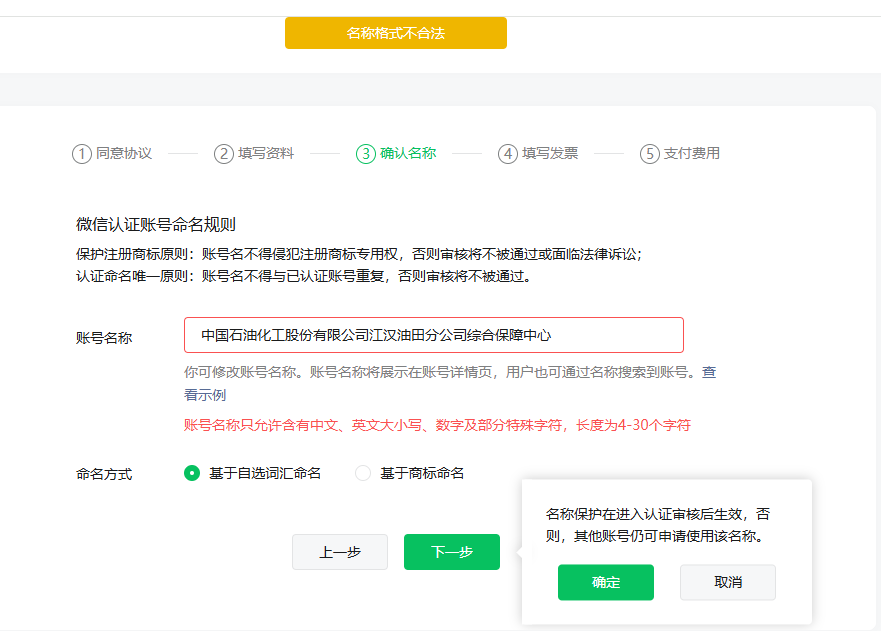Click step 2 填写资料
The height and width of the screenshot is (631, 881).
pos(254,153)
